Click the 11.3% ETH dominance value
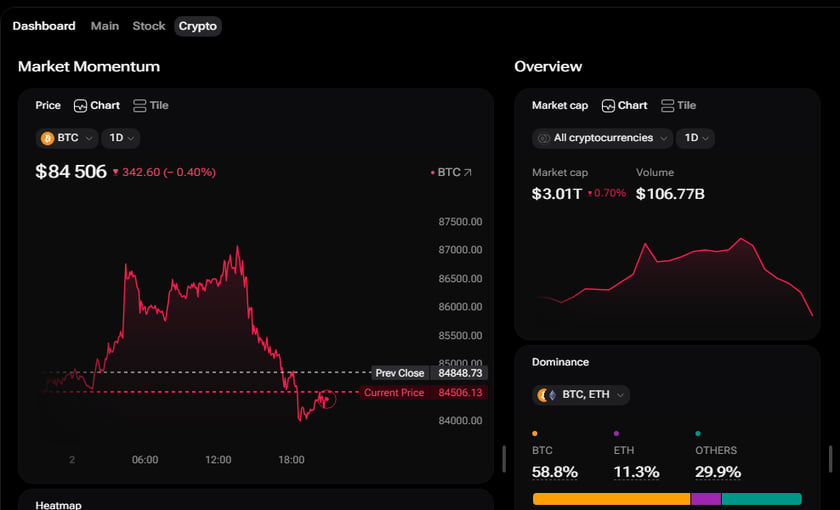This screenshot has width=840, height=510. coord(636,472)
